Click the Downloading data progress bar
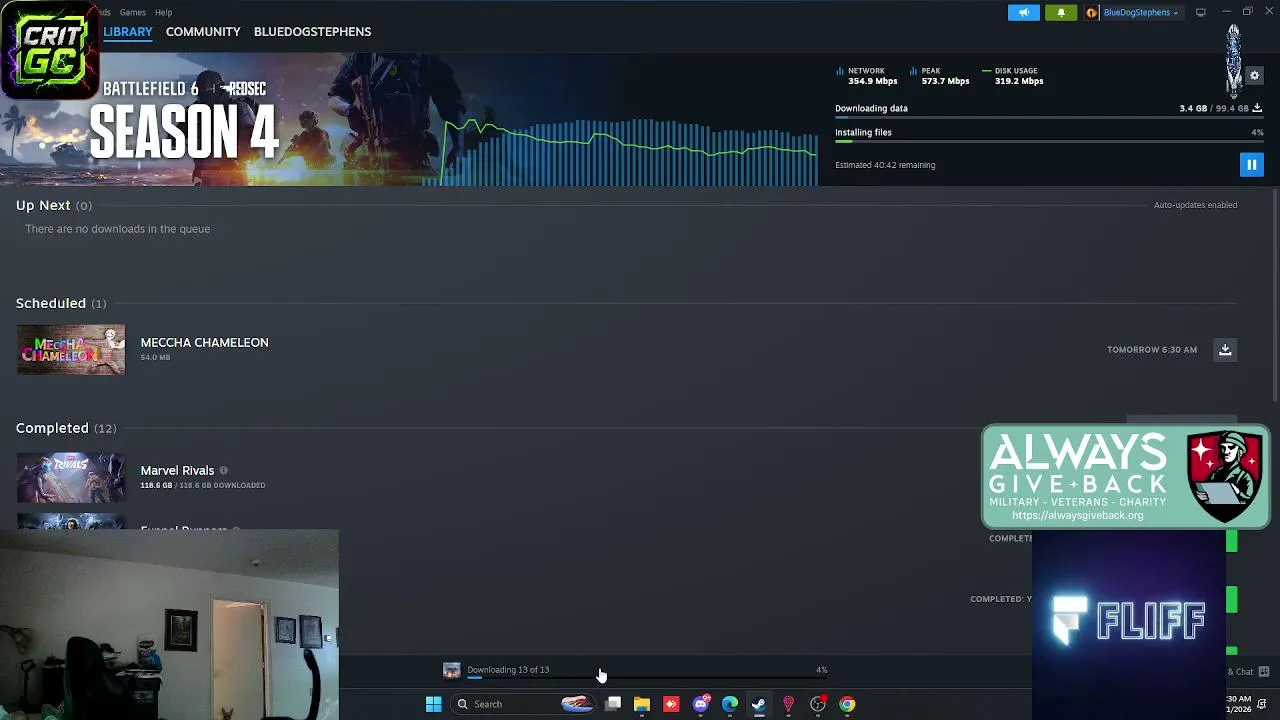Screen dimensions: 1280x720 pyautogui.click(x=1049, y=118)
